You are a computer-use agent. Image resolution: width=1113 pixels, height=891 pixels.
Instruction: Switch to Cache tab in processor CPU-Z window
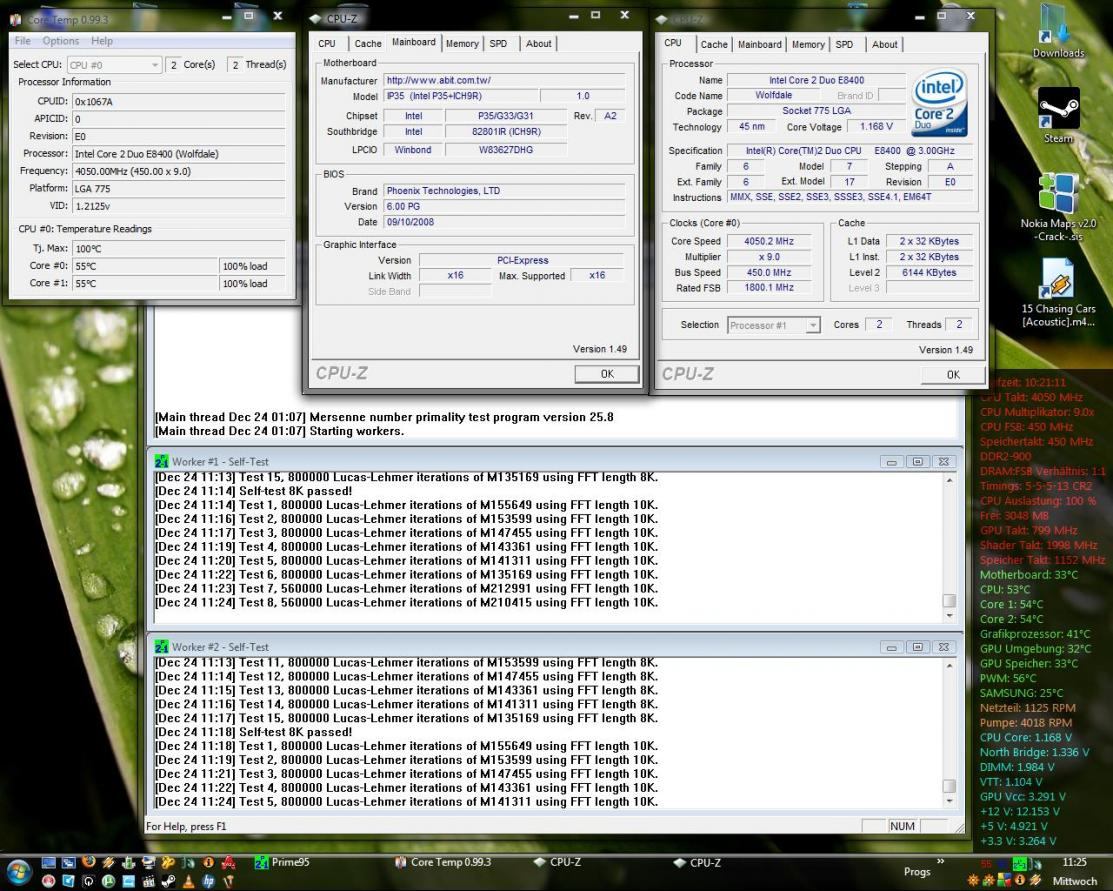pos(714,45)
